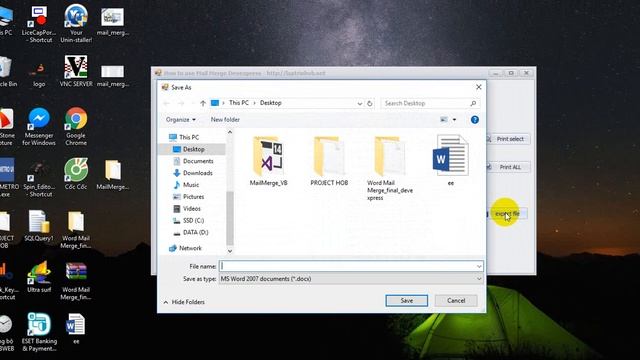Select the WinRAR Word Mail Merge_fin archive icon
This screenshot has width=640, height=360.
coord(76,281)
